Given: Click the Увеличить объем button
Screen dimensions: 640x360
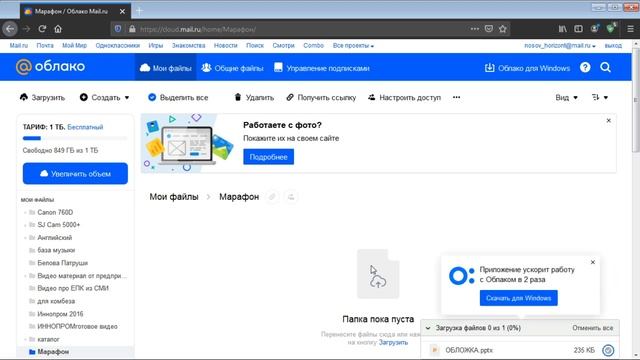Looking at the screenshot, I should coord(75,173).
